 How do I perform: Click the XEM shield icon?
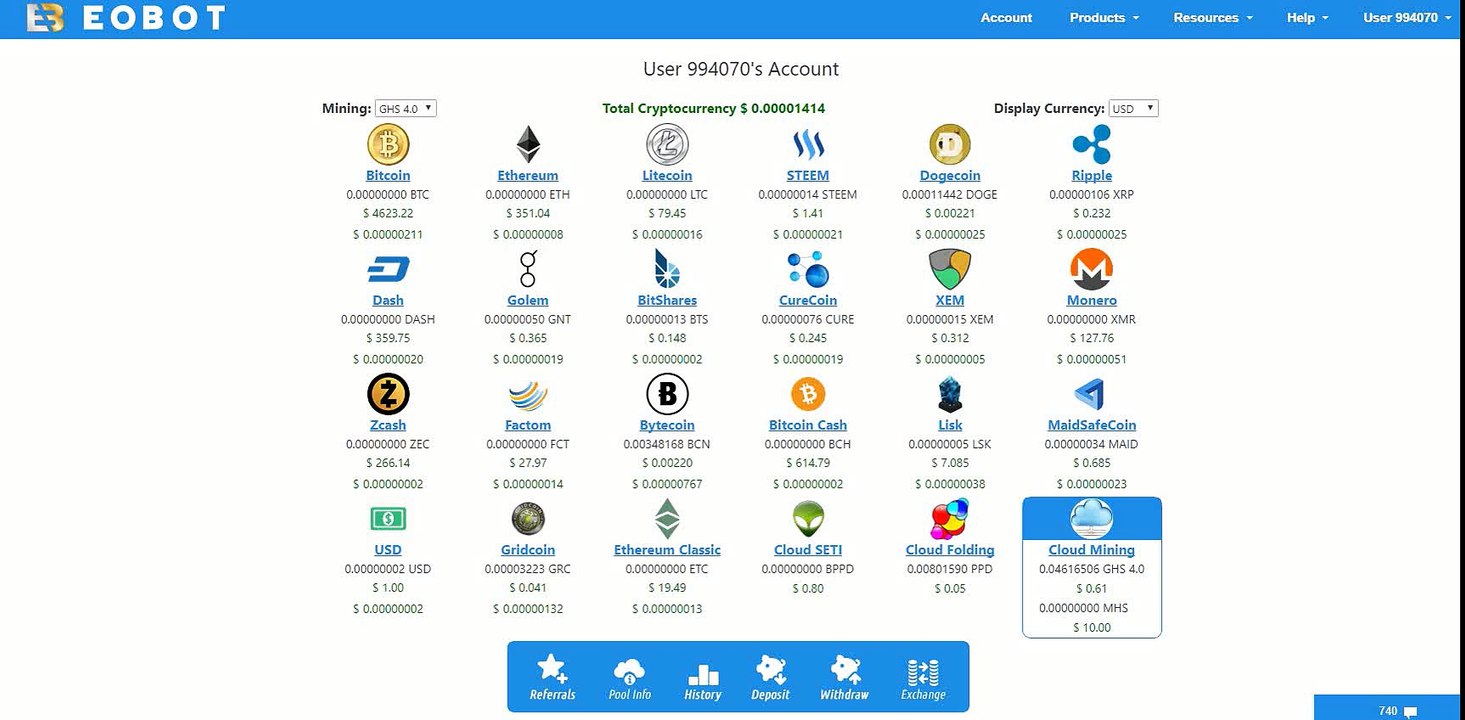coord(950,270)
